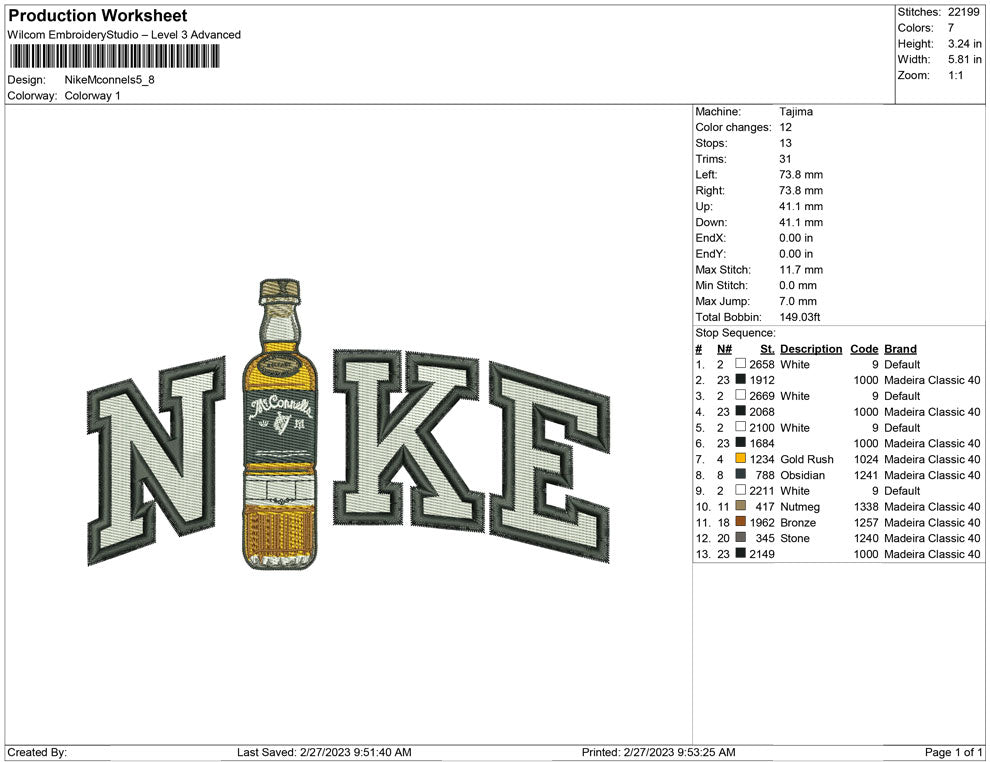Click the Min Stitch value "0.0 mm"
Screen dimensions: 990x762
(797, 285)
